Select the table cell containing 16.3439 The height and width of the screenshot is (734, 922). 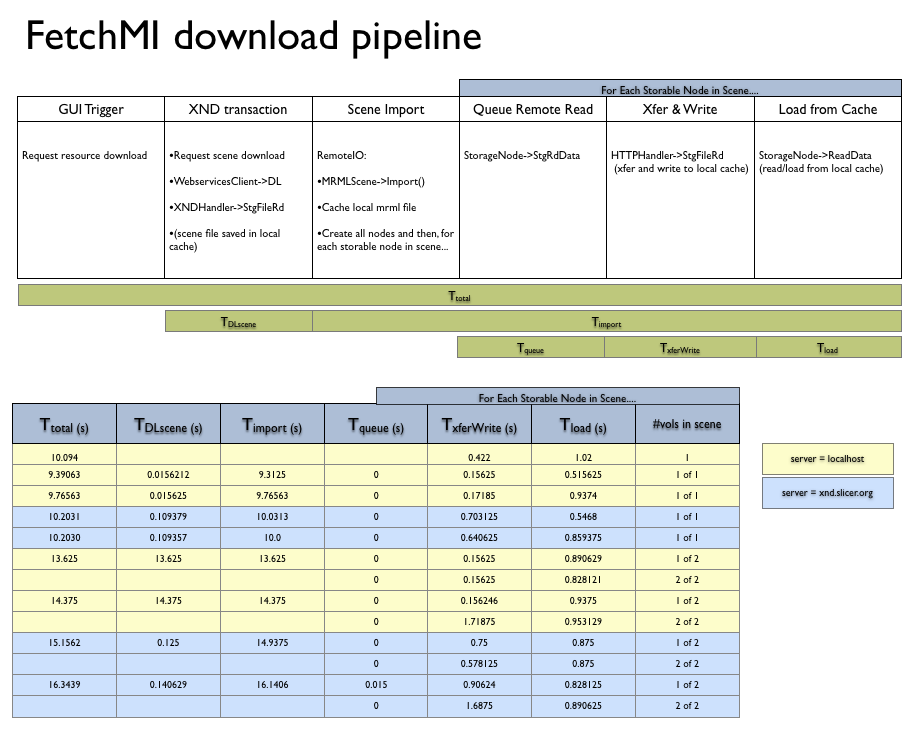point(64,684)
